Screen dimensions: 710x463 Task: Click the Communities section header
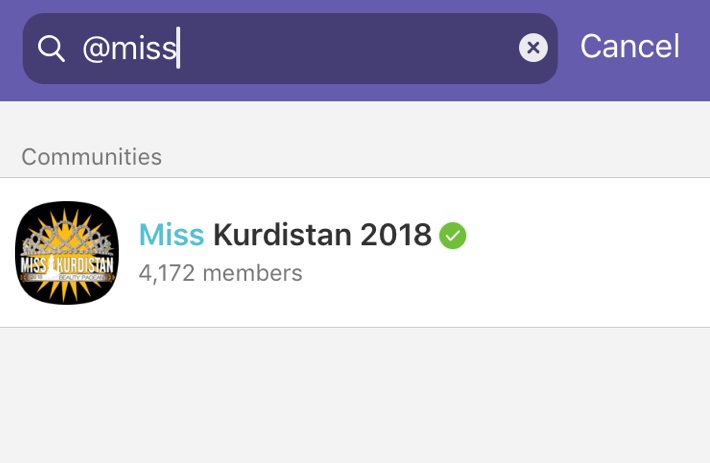[x=91, y=156]
